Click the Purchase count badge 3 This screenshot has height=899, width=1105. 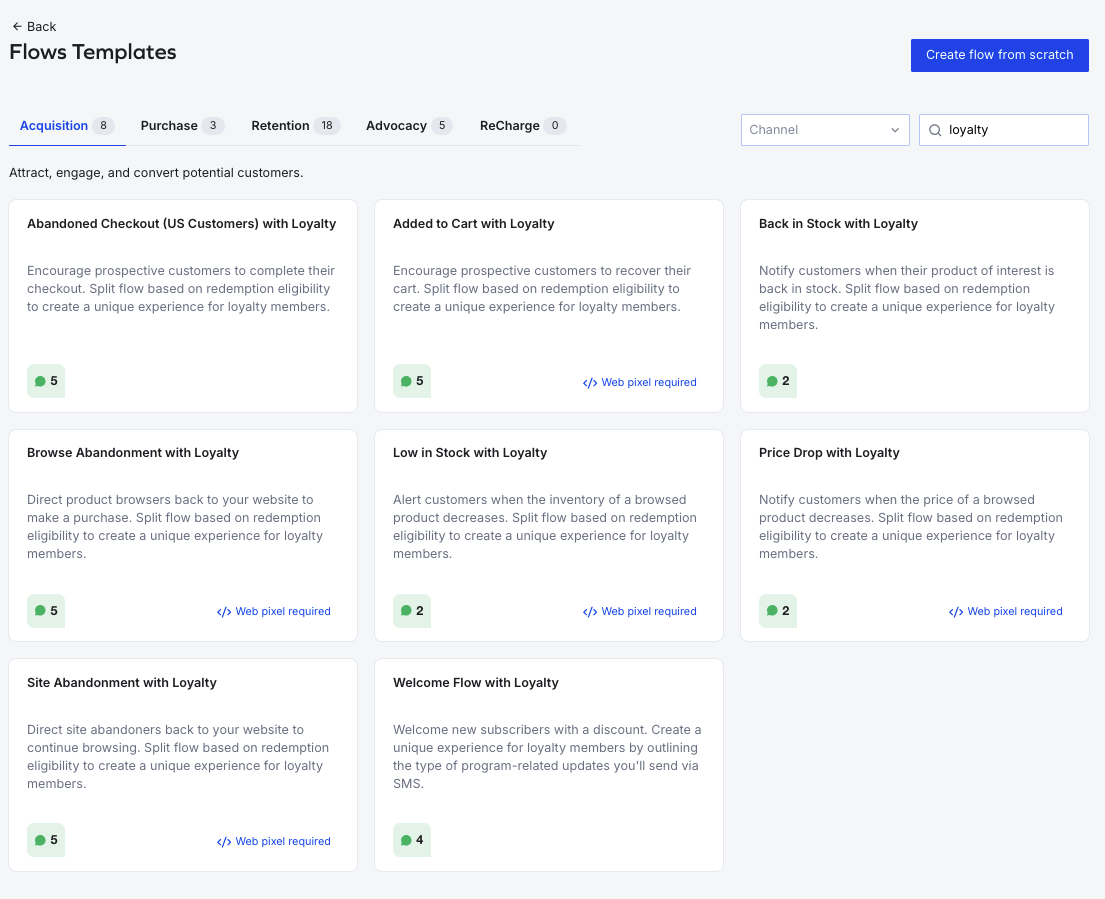pyautogui.click(x=213, y=126)
